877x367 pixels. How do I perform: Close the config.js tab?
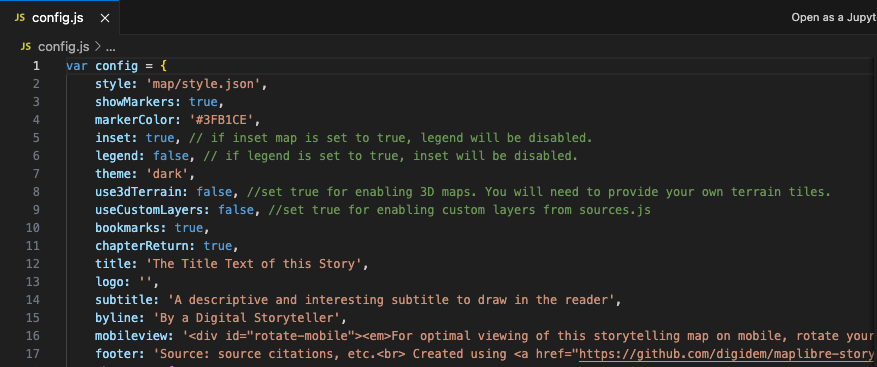point(105,18)
